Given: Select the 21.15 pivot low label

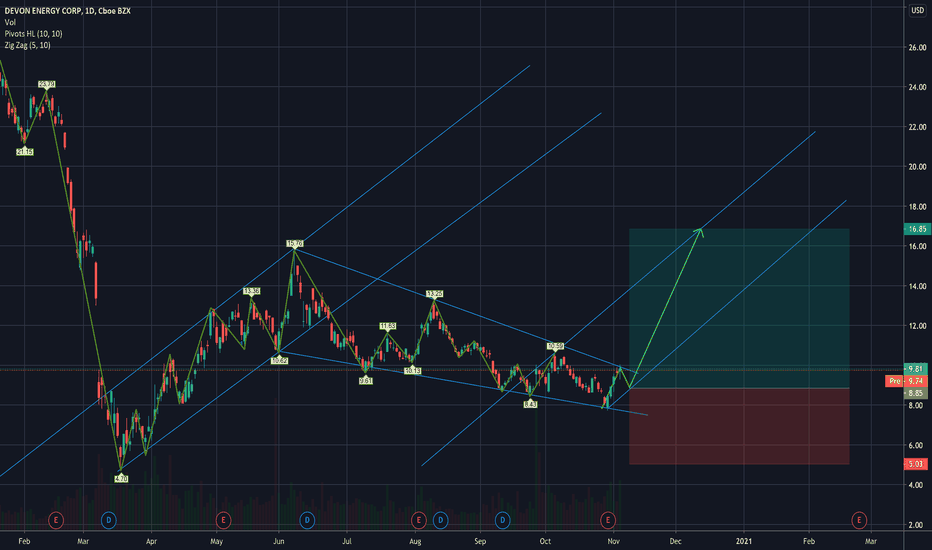Looking at the screenshot, I should point(24,152).
